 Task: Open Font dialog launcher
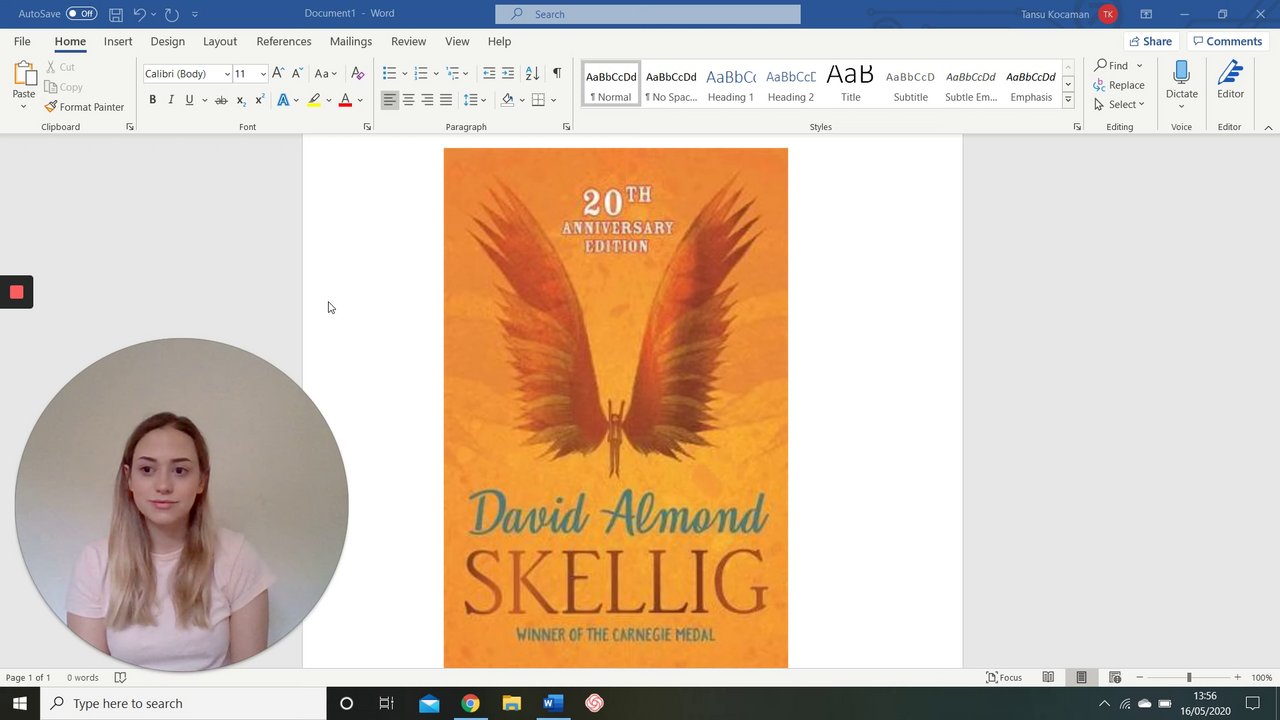tap(367, 127)
